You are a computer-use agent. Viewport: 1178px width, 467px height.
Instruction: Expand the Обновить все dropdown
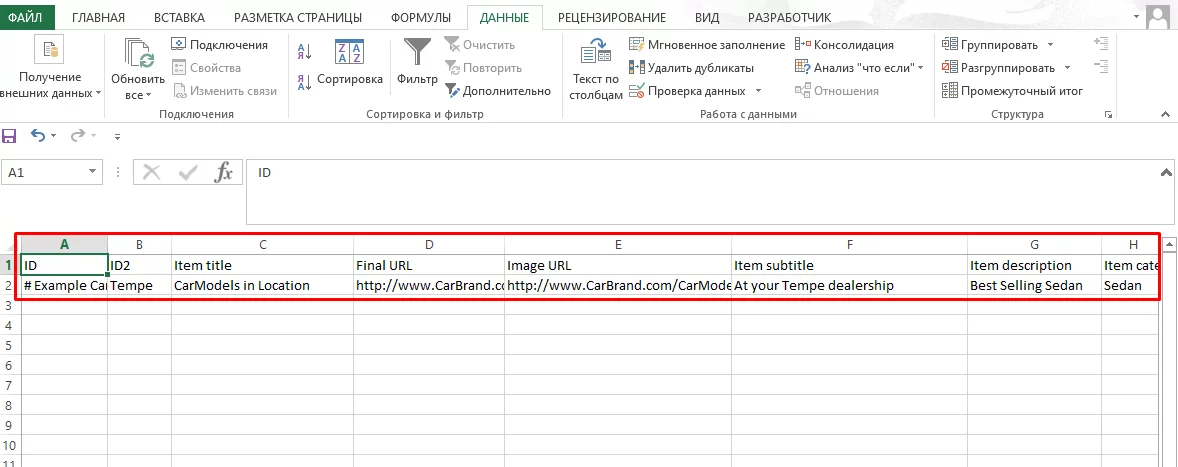138,95
